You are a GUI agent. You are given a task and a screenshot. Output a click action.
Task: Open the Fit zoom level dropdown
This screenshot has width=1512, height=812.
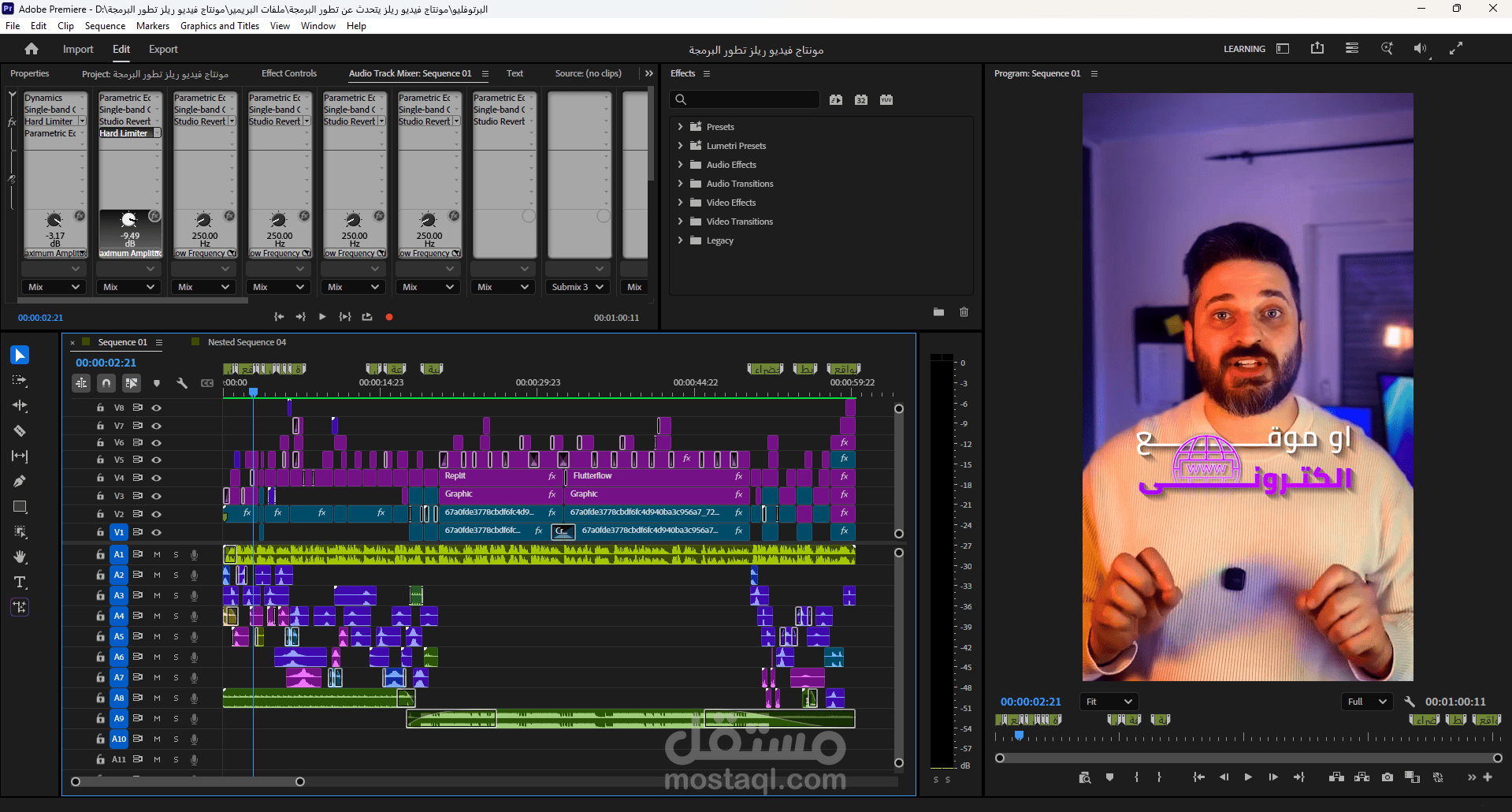(1108, 702)
